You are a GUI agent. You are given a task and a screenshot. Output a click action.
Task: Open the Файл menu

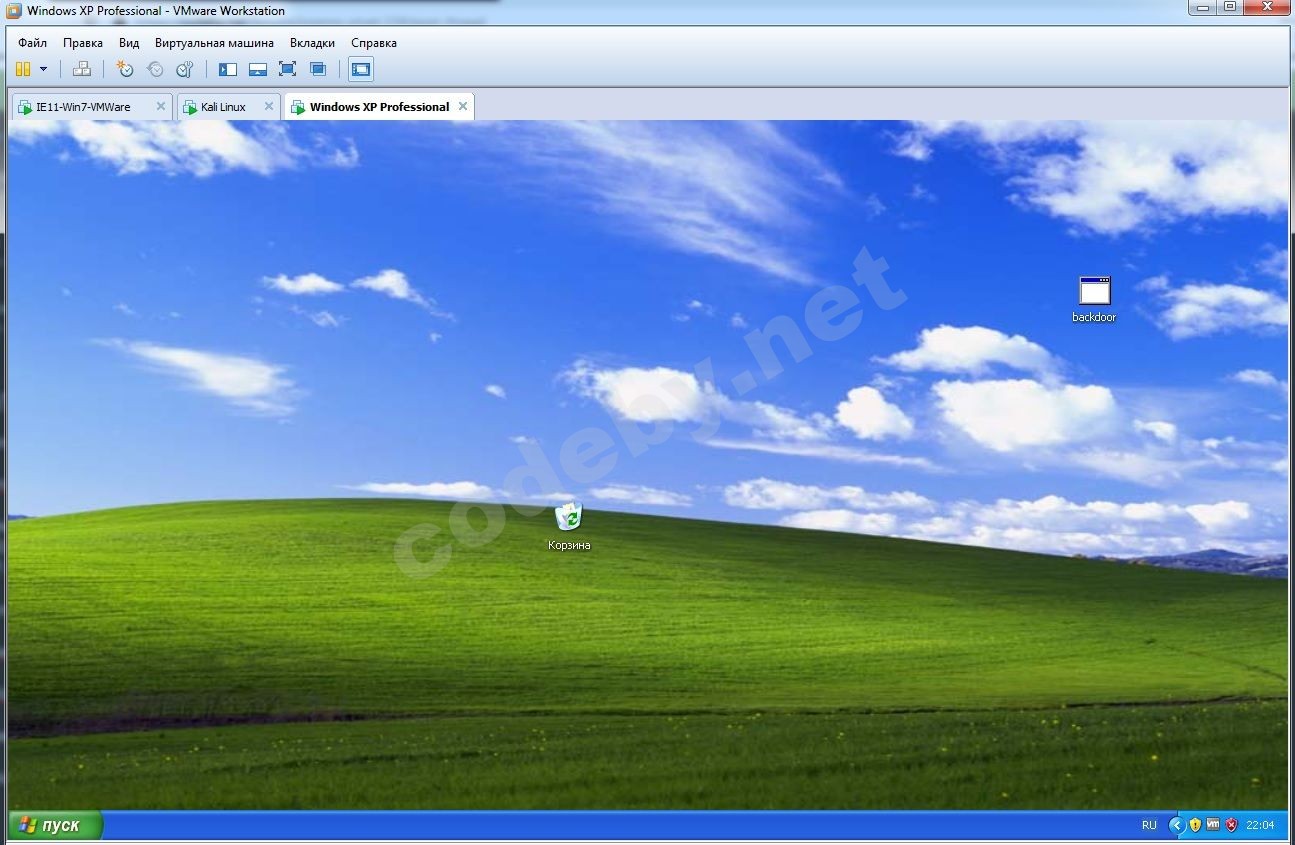(x=32, y=43)
